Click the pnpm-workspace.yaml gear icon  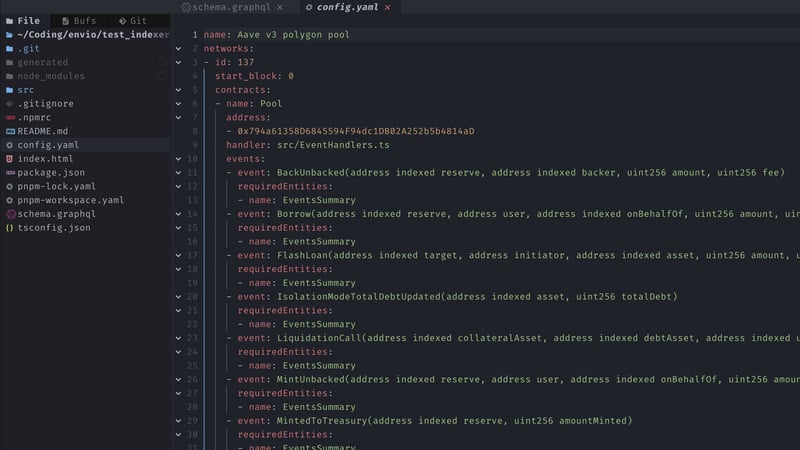9,200
